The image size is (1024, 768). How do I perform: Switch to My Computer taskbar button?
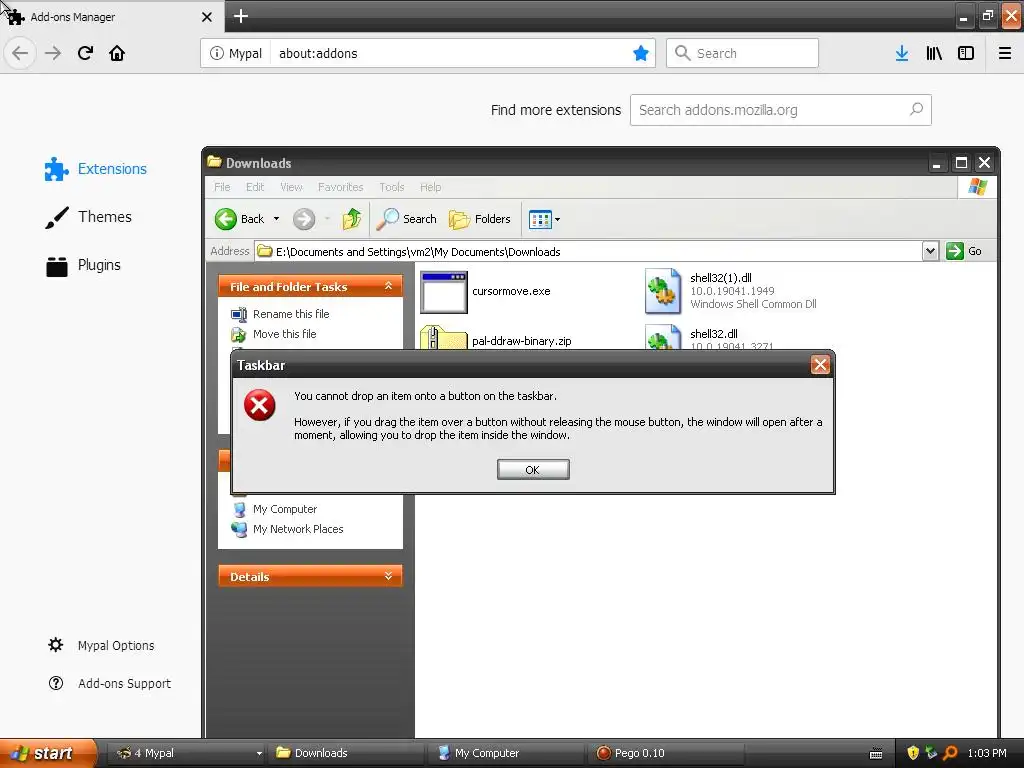coord(506,753)
